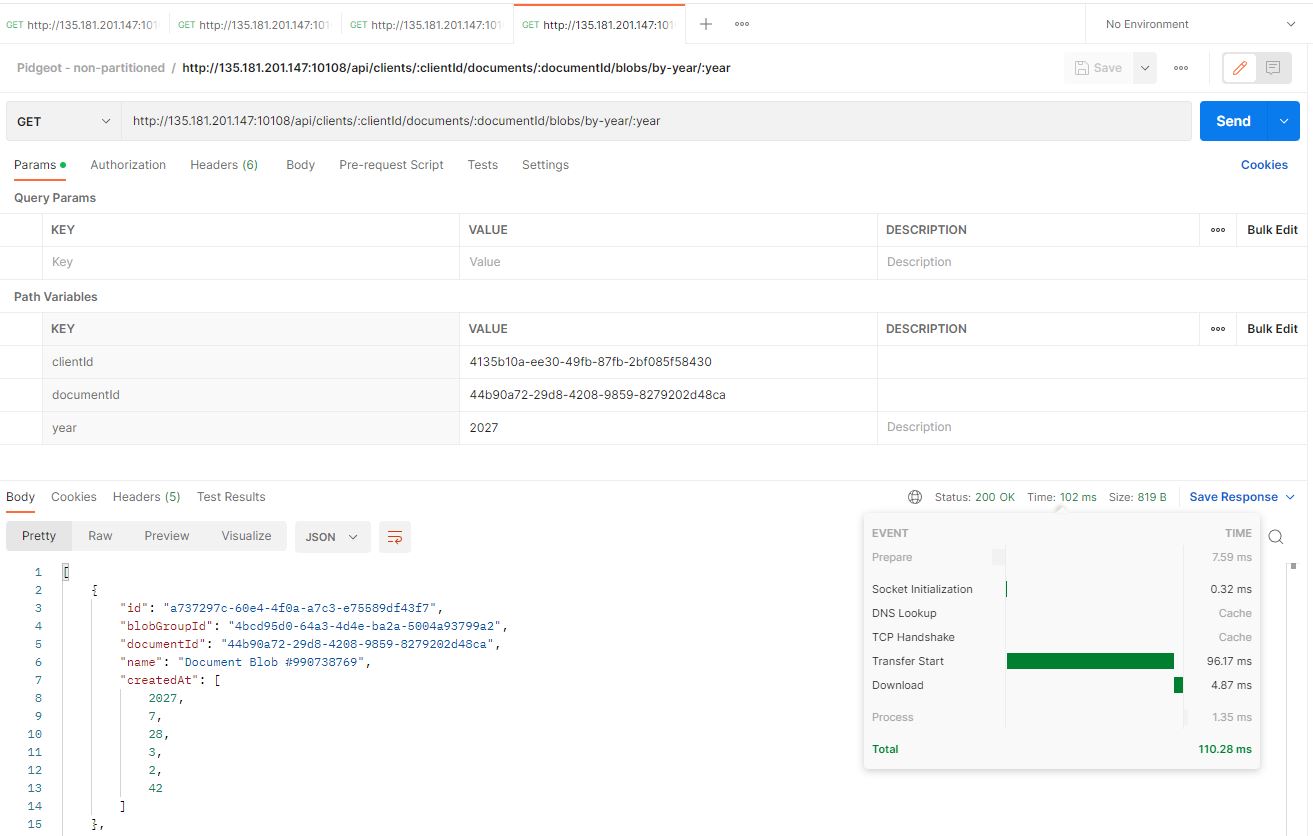Open the comments panel icon

tap(1273, 68)
